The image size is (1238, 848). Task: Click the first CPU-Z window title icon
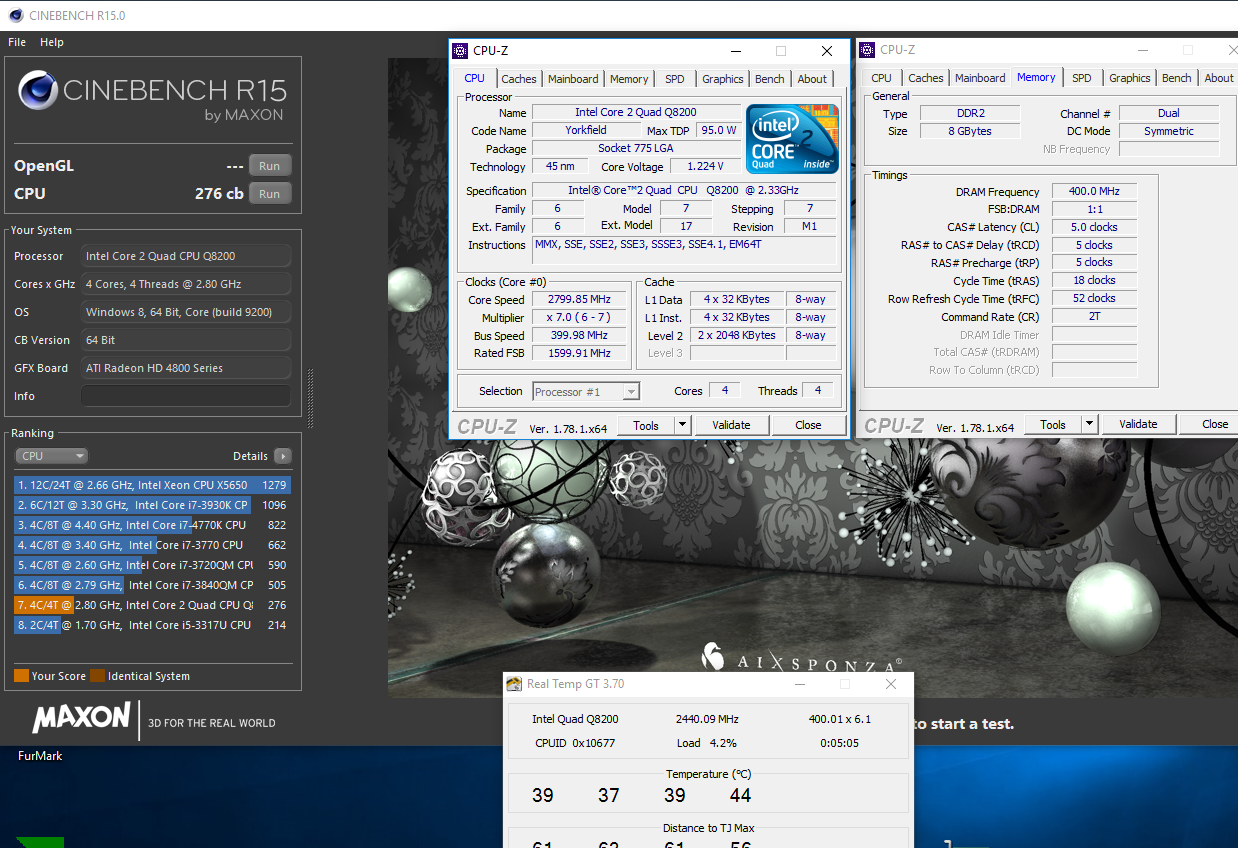point(460,51)
